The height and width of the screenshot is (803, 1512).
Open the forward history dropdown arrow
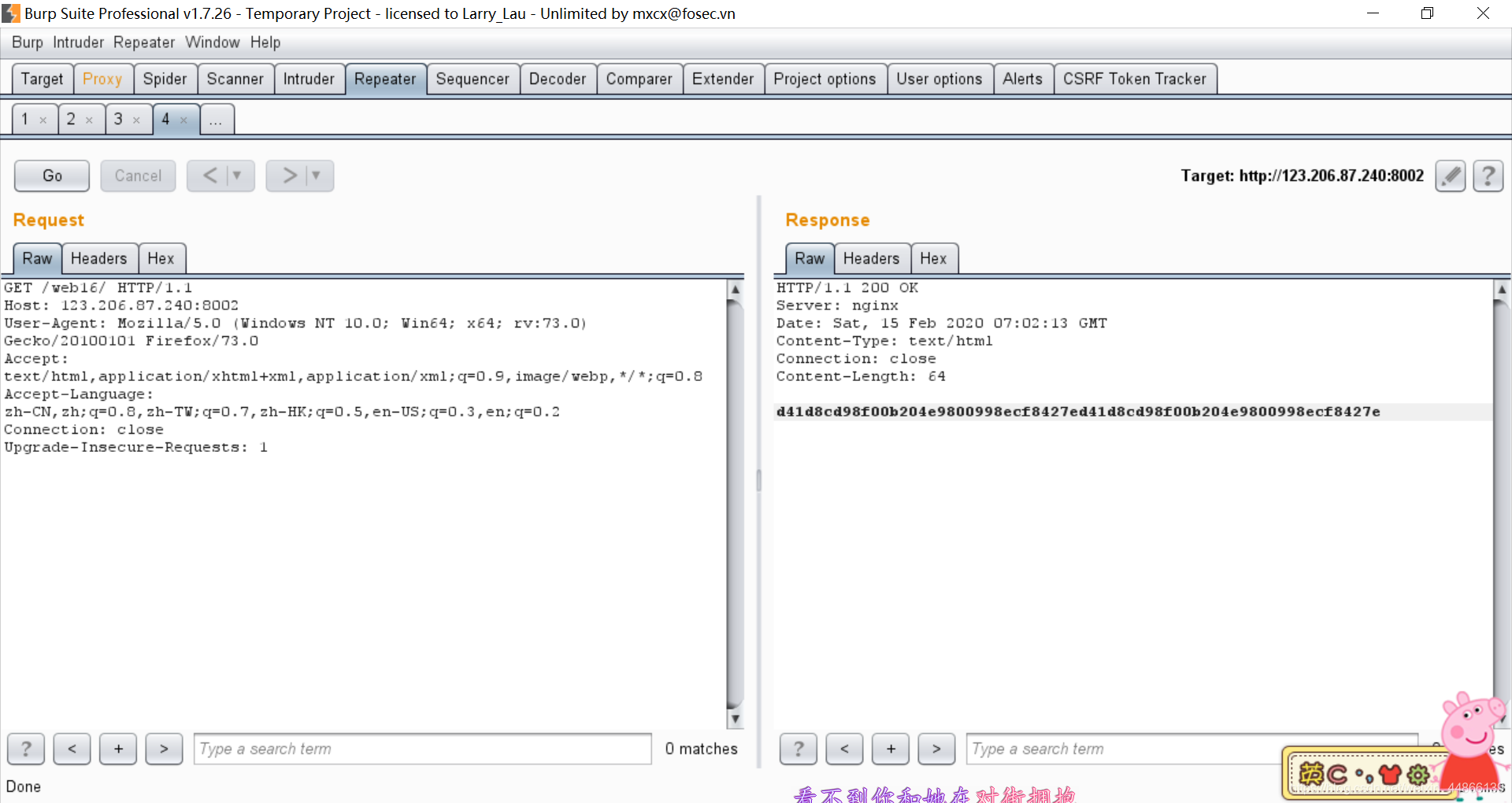point(316,176)
